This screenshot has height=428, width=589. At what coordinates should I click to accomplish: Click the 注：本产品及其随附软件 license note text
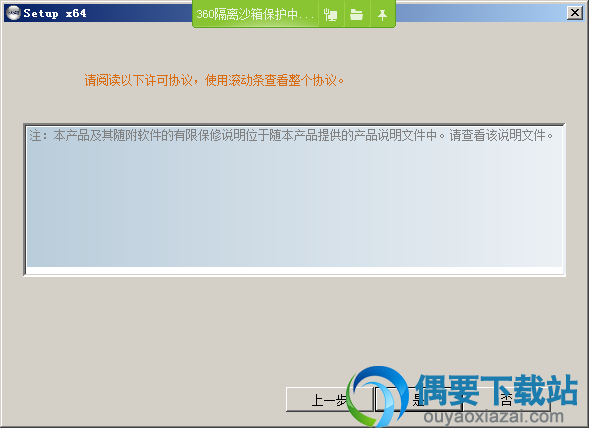pos(291,135)
